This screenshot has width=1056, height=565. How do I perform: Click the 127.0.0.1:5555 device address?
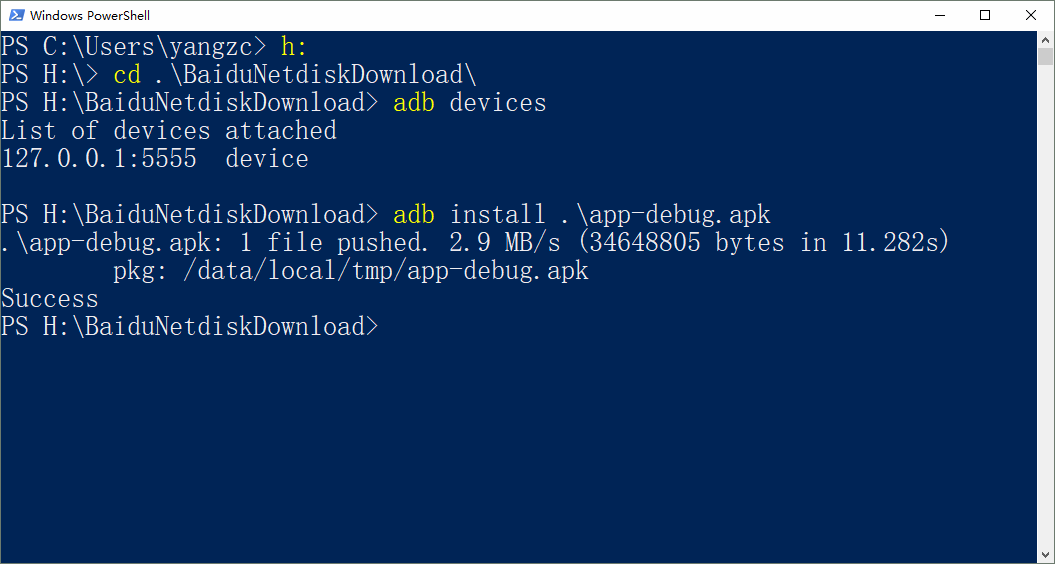[x=99, y=159]
